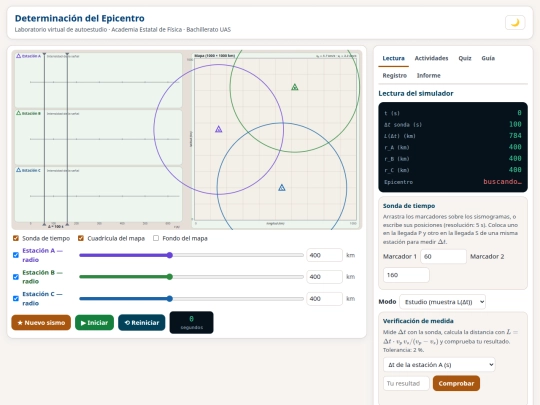Click the Tu resultado input field
540x405 pixels.
click(406, 383)
